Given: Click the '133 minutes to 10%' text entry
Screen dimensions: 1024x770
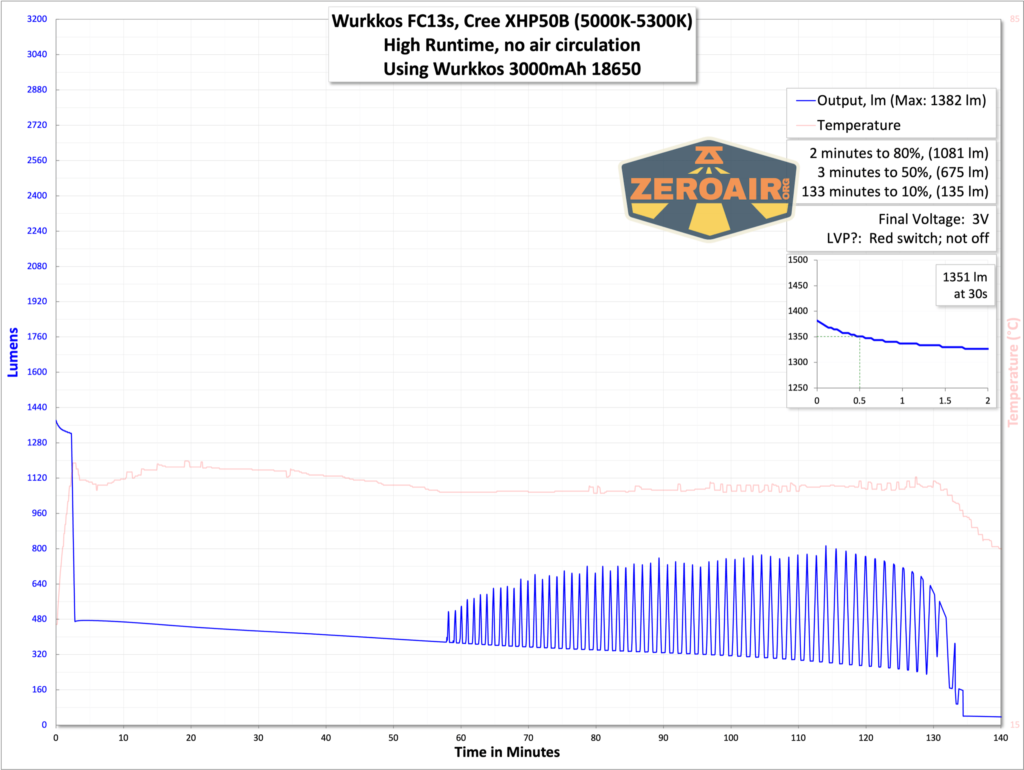Looking at the screenshot, I should click(x=898, y=191).
